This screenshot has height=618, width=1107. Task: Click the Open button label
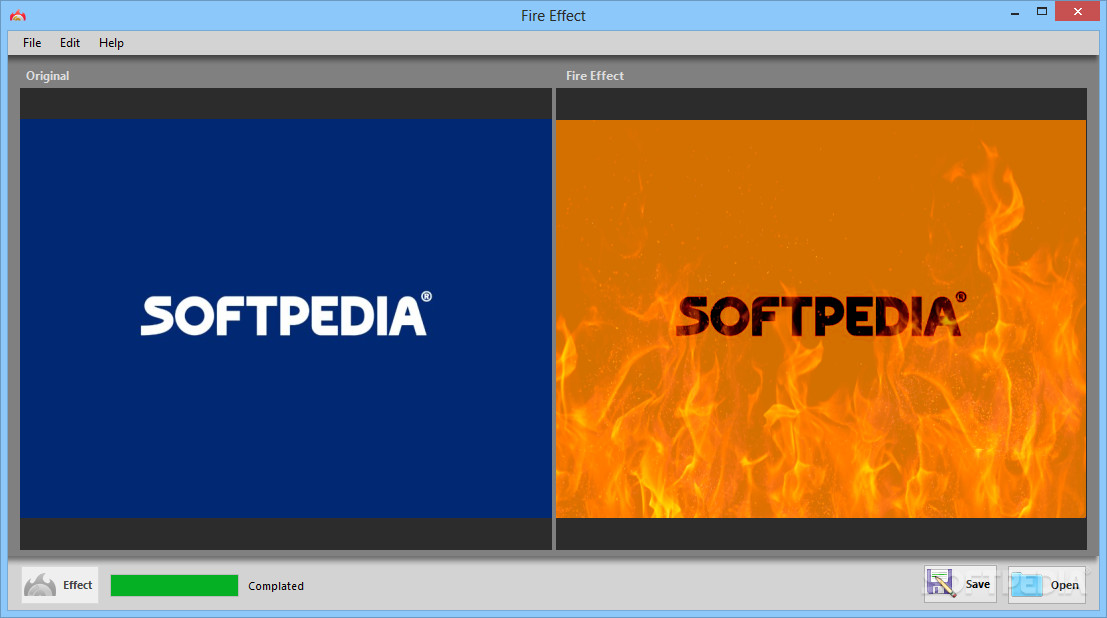[x=1064, y=585]
